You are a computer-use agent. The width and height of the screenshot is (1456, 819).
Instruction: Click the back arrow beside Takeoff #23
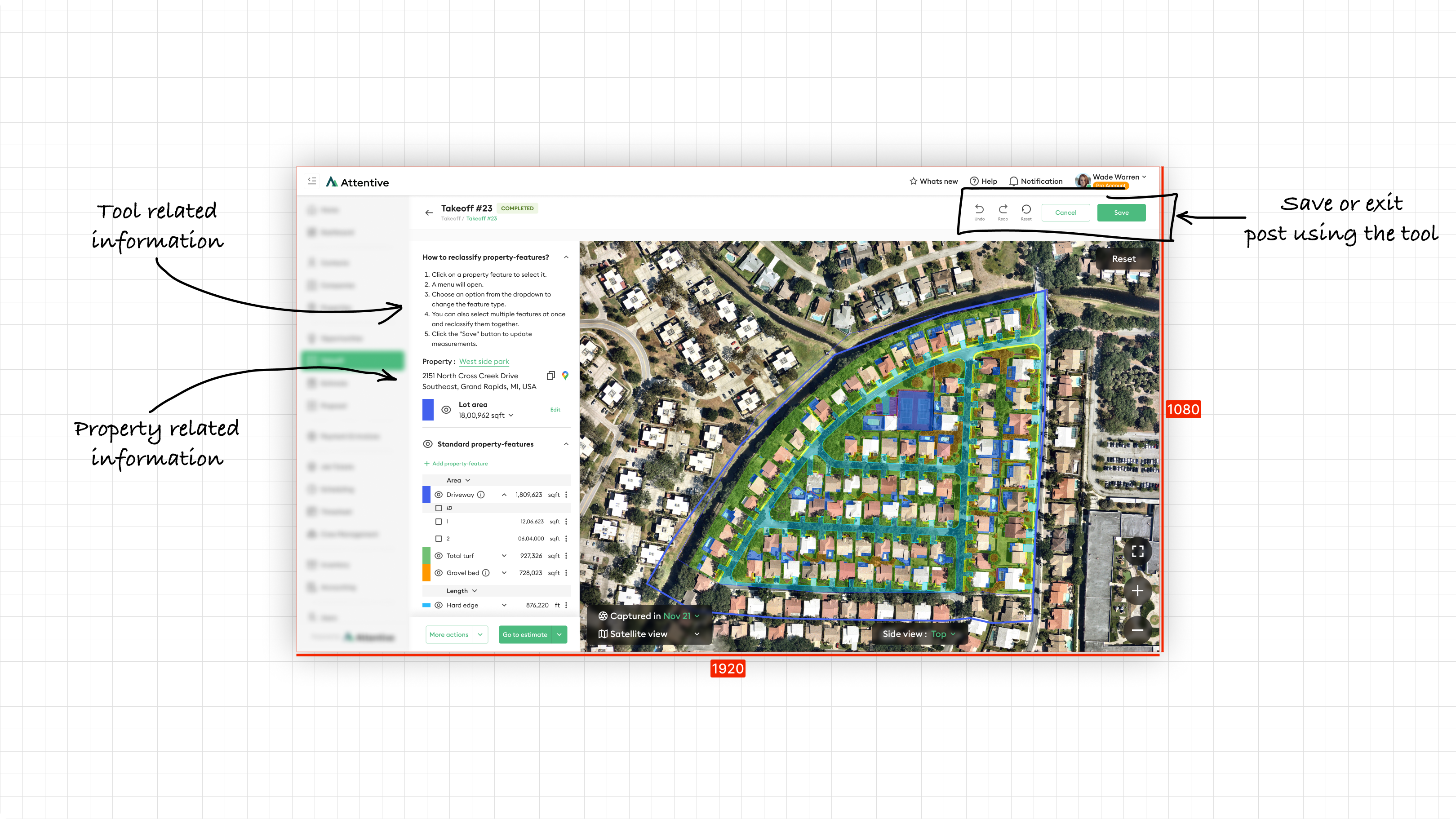click(x=429, y=212)
